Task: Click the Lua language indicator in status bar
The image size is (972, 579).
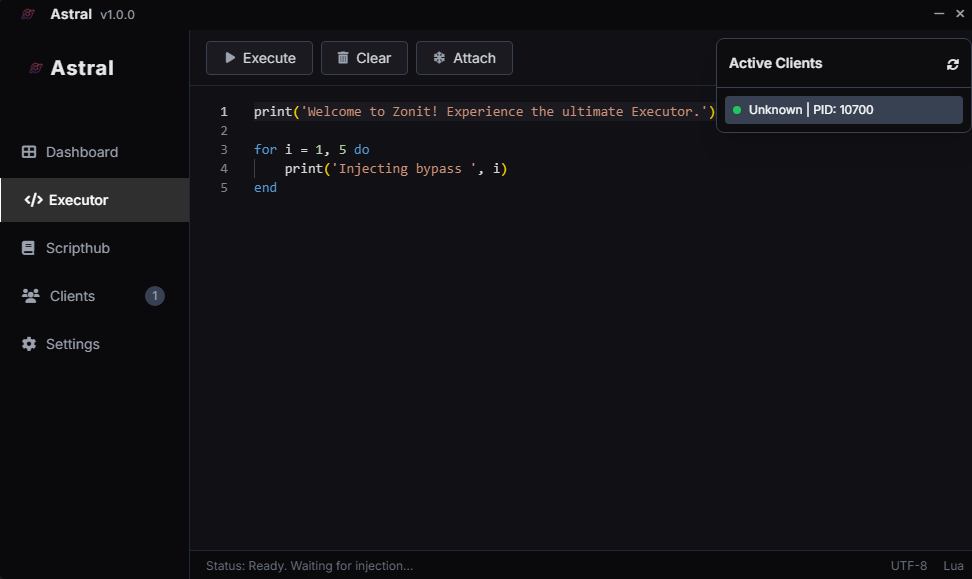Action: tap(953, 566)
